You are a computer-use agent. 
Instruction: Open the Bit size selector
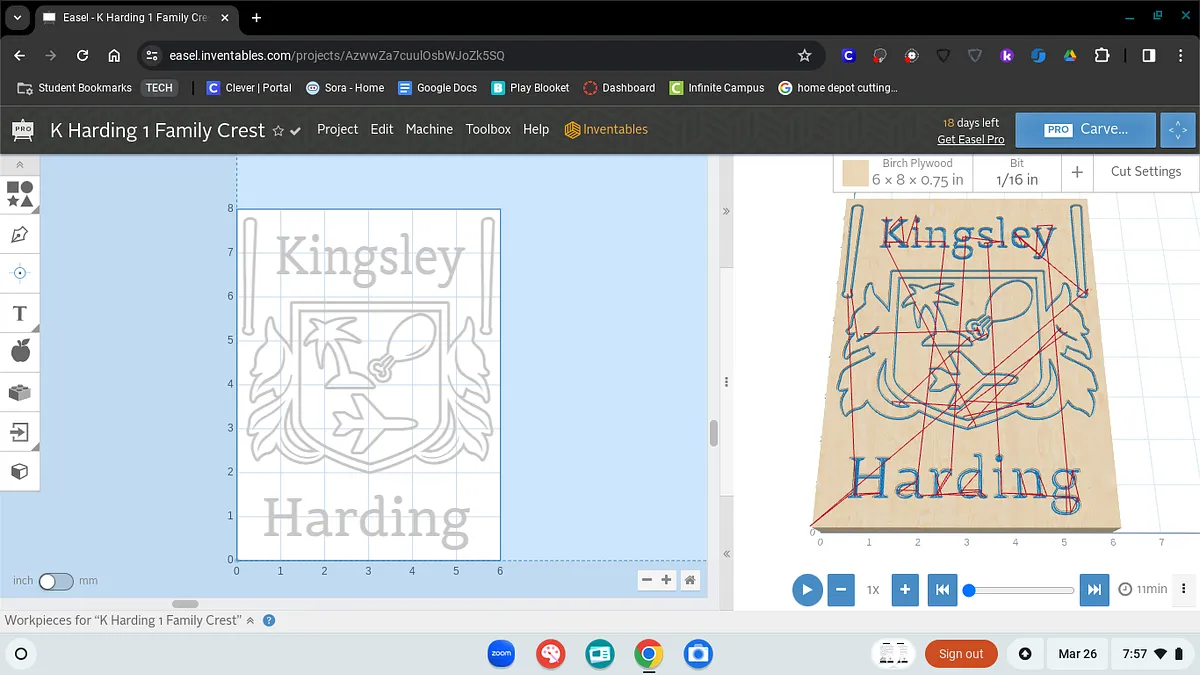click(x=1016, y=172)
